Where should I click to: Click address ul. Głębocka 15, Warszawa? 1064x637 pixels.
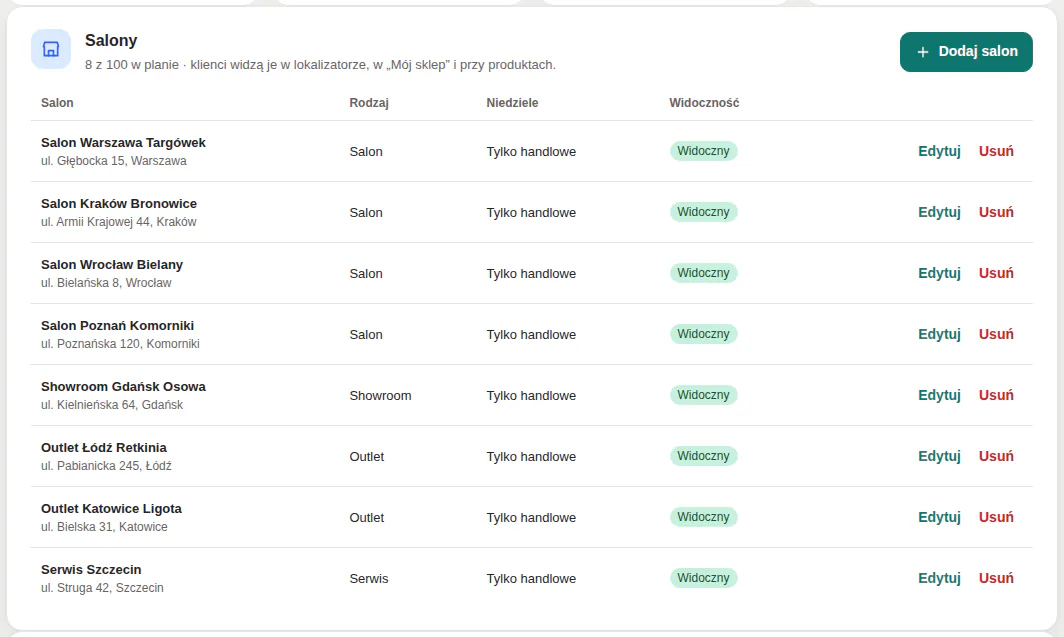point(114,161)
